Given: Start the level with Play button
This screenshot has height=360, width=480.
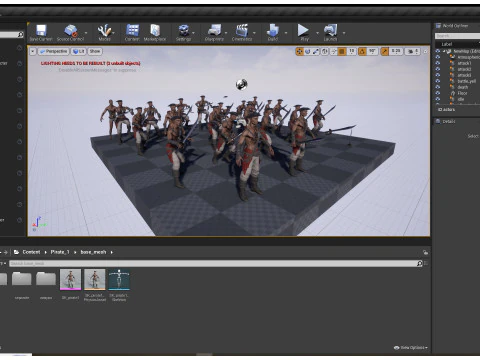Looking at the screenshot, I should coord(303,30).
